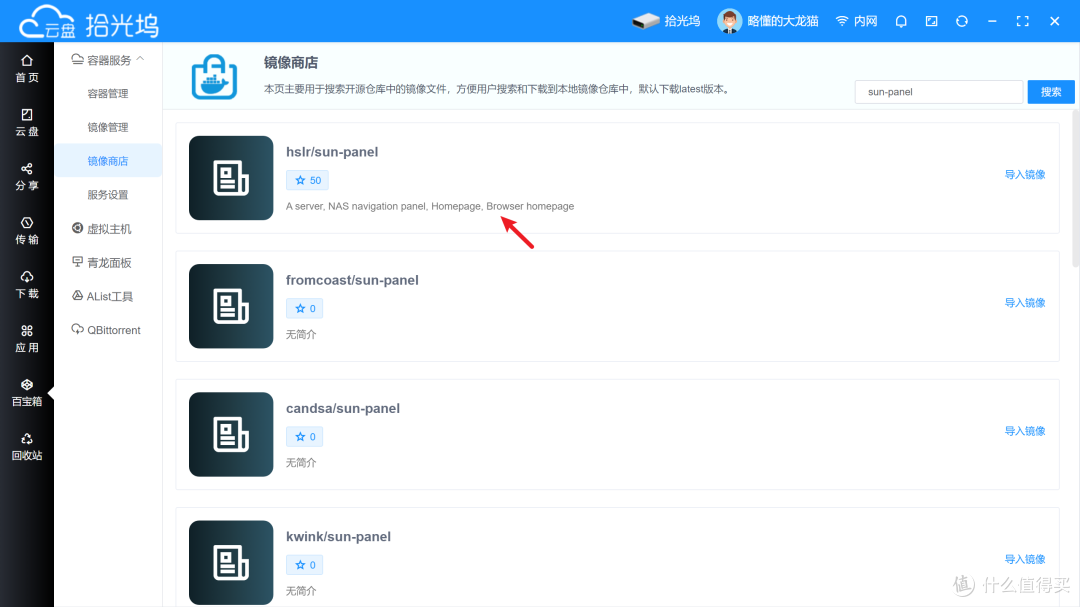Click the fromcoast/sun-panel image thumbnail

tap(231, 306)
